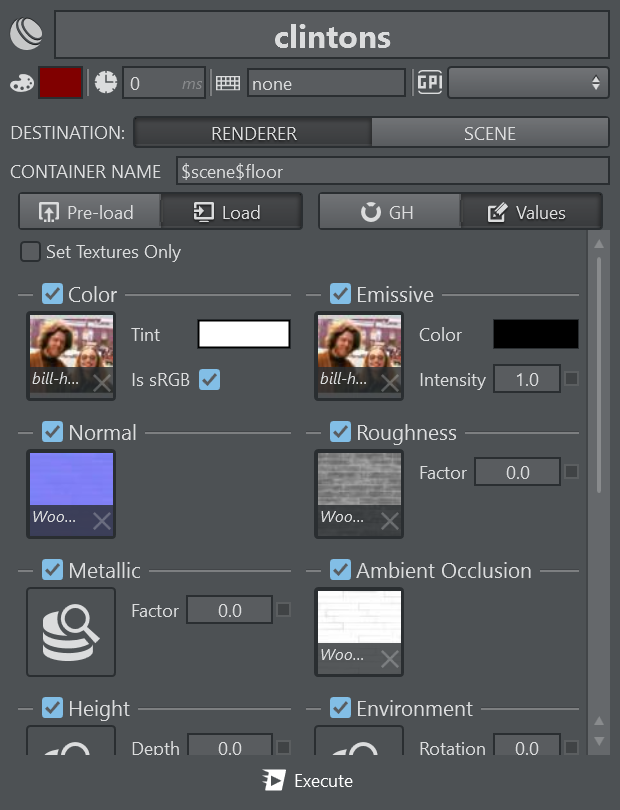Click the Values button
Viewport: 620px width, 810px height.
click(531, 212)
